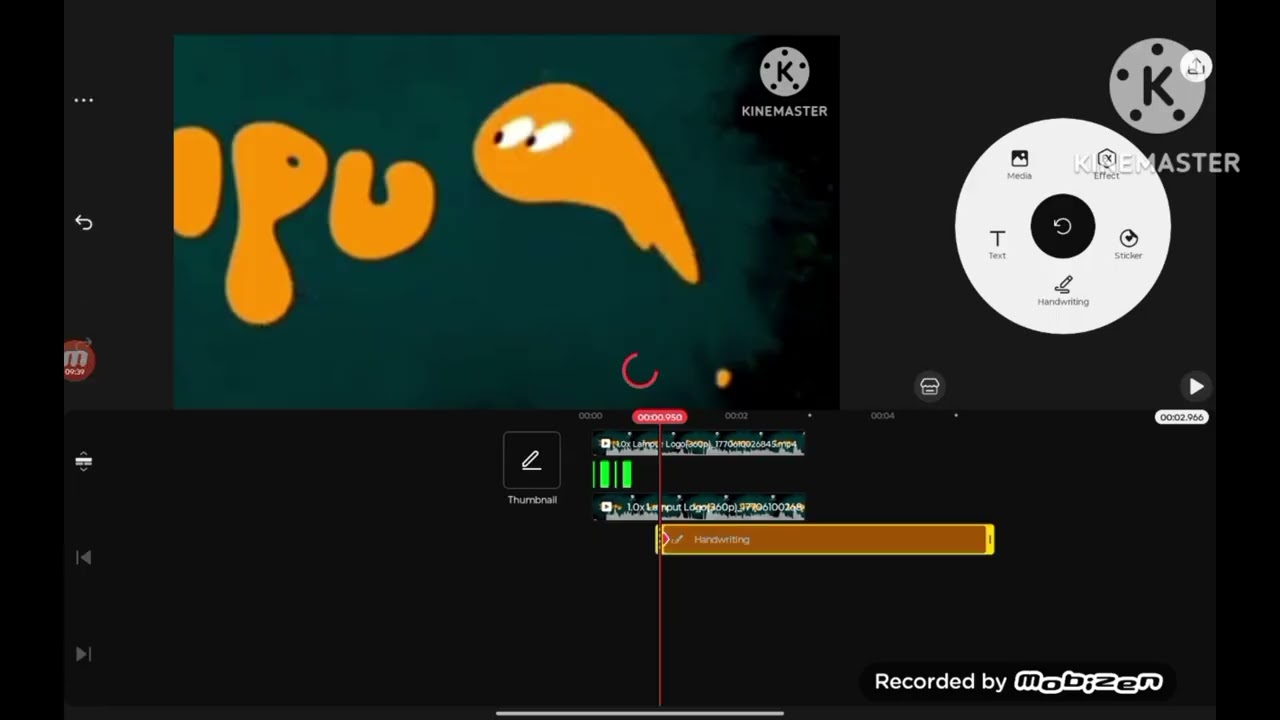Play the project preview
This screenshot has width=1280, height=720.
[1196, 386]
